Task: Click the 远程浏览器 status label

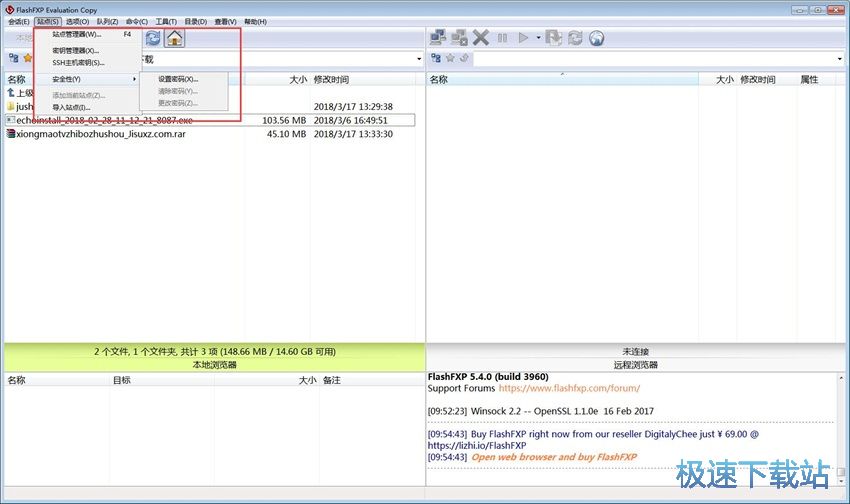Action: [x=635, y=365]
